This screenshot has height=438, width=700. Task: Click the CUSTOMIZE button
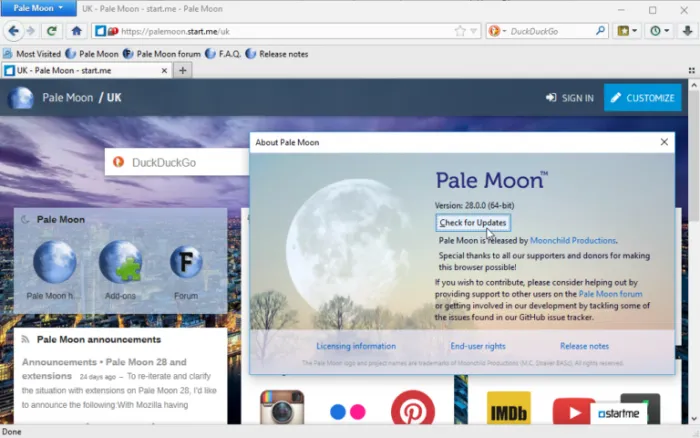coord(642,98)
